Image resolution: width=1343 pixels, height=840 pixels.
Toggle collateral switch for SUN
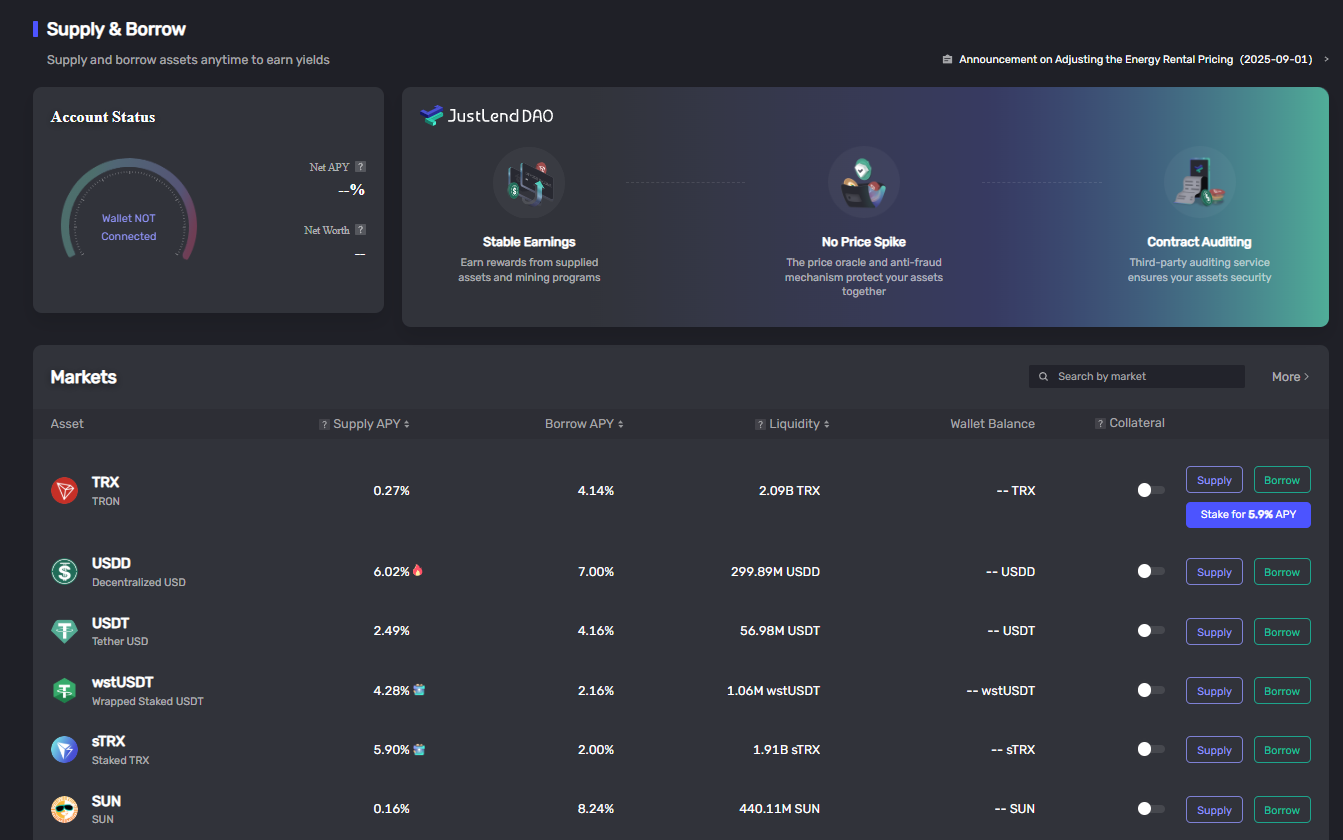(x=1151, y=809)
